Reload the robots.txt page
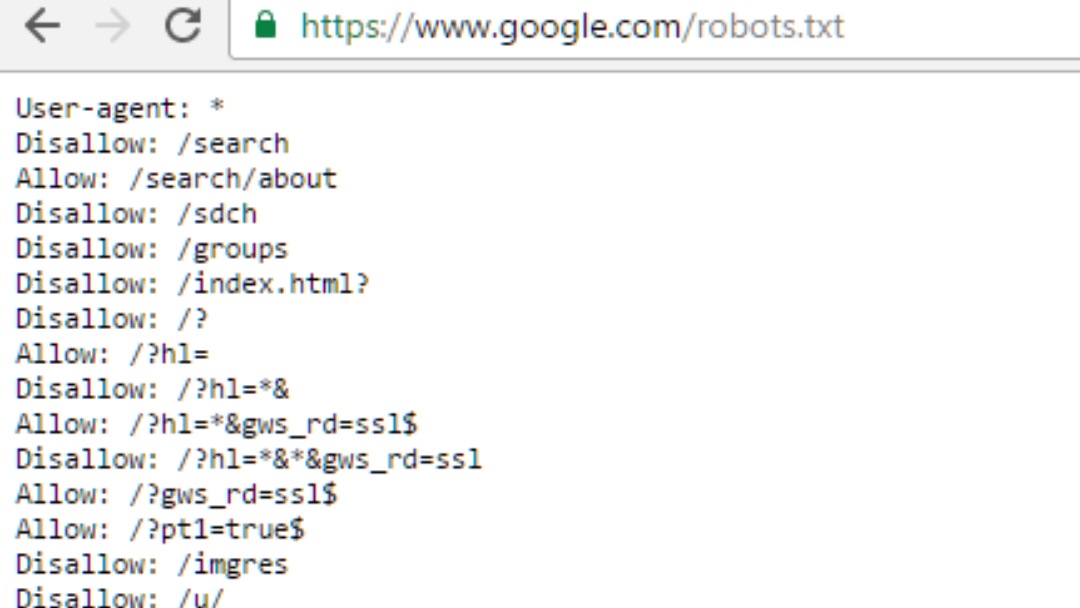 183,27
